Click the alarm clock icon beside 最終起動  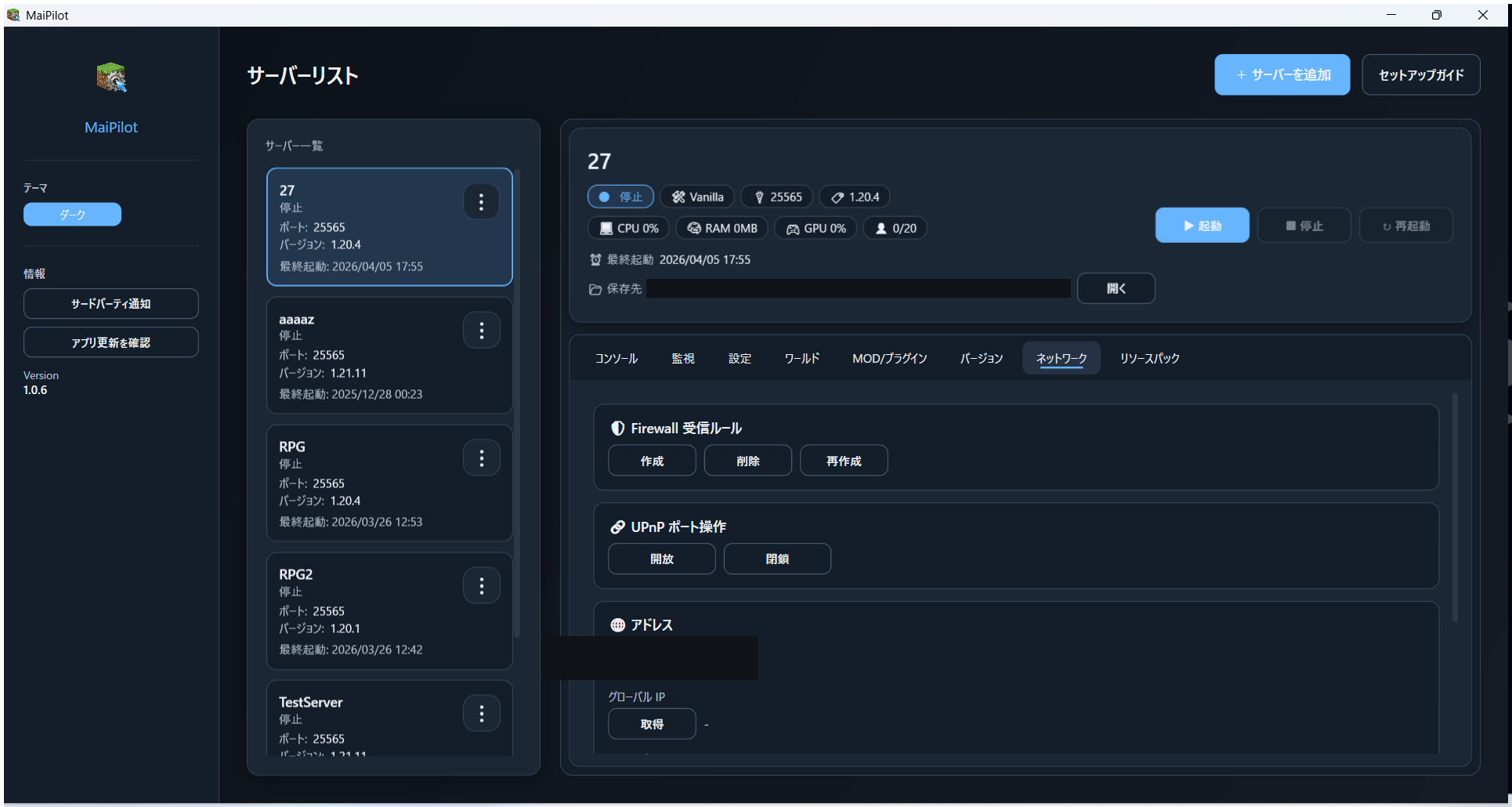[595, 259]
